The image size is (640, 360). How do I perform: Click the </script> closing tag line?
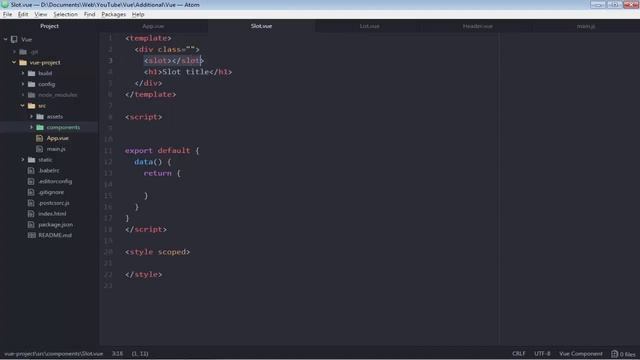click(x=146, y=230)
